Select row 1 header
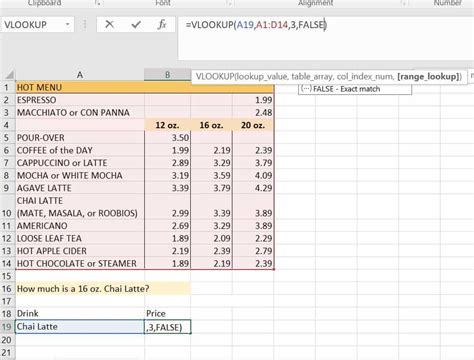This screenshot has width=474, height=360. (x=7, y=87)
